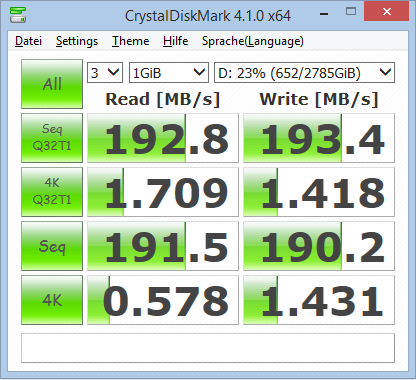The height and width of the screenshot is (380, 416).
Task: Start the plain 4K benchmark
Action: [52, 300]
